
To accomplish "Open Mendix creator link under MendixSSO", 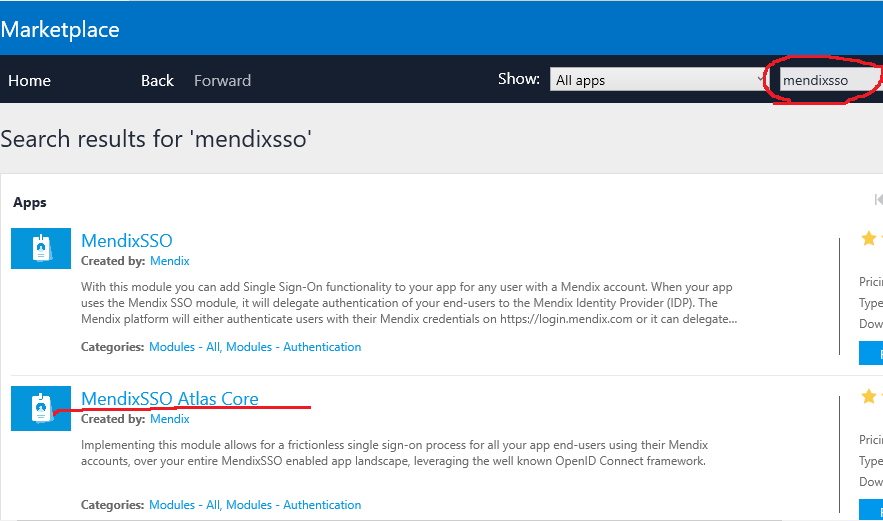I will [170, 261].
